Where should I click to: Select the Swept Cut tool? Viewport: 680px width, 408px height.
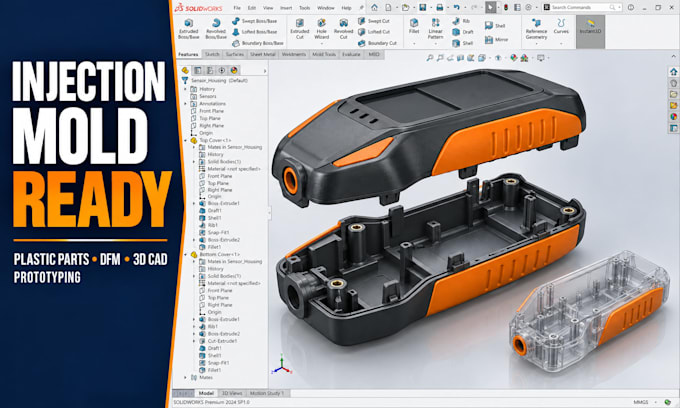click(x=374, y=21)
